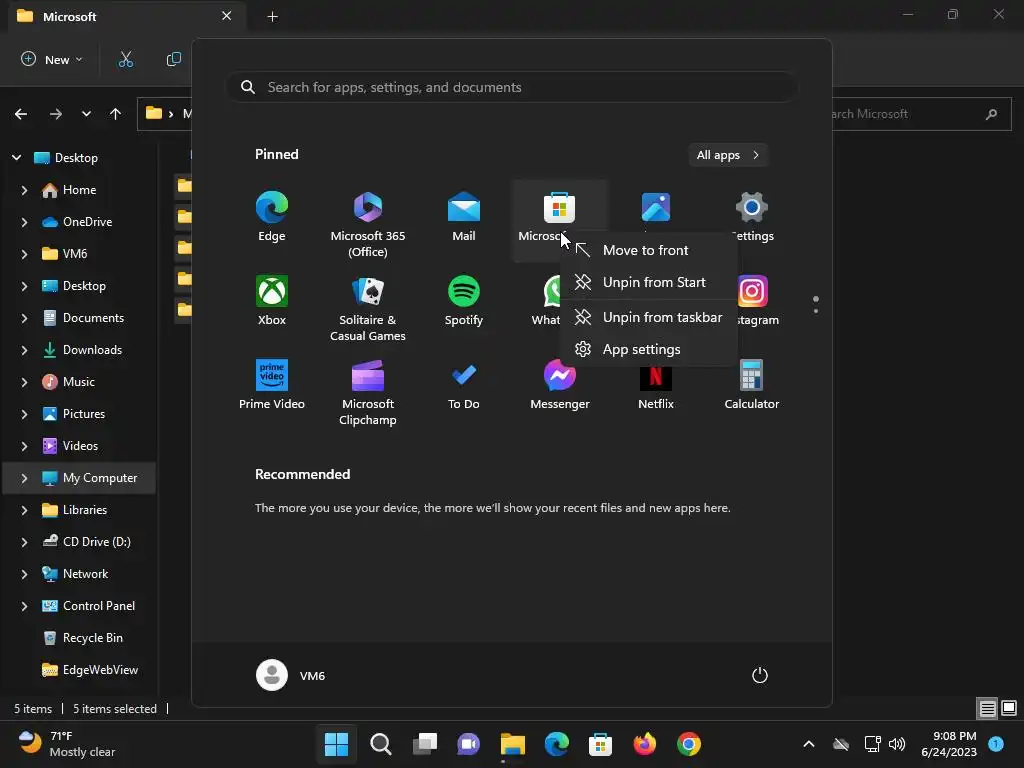Open the Prime Video pinned app

(272, 386)
